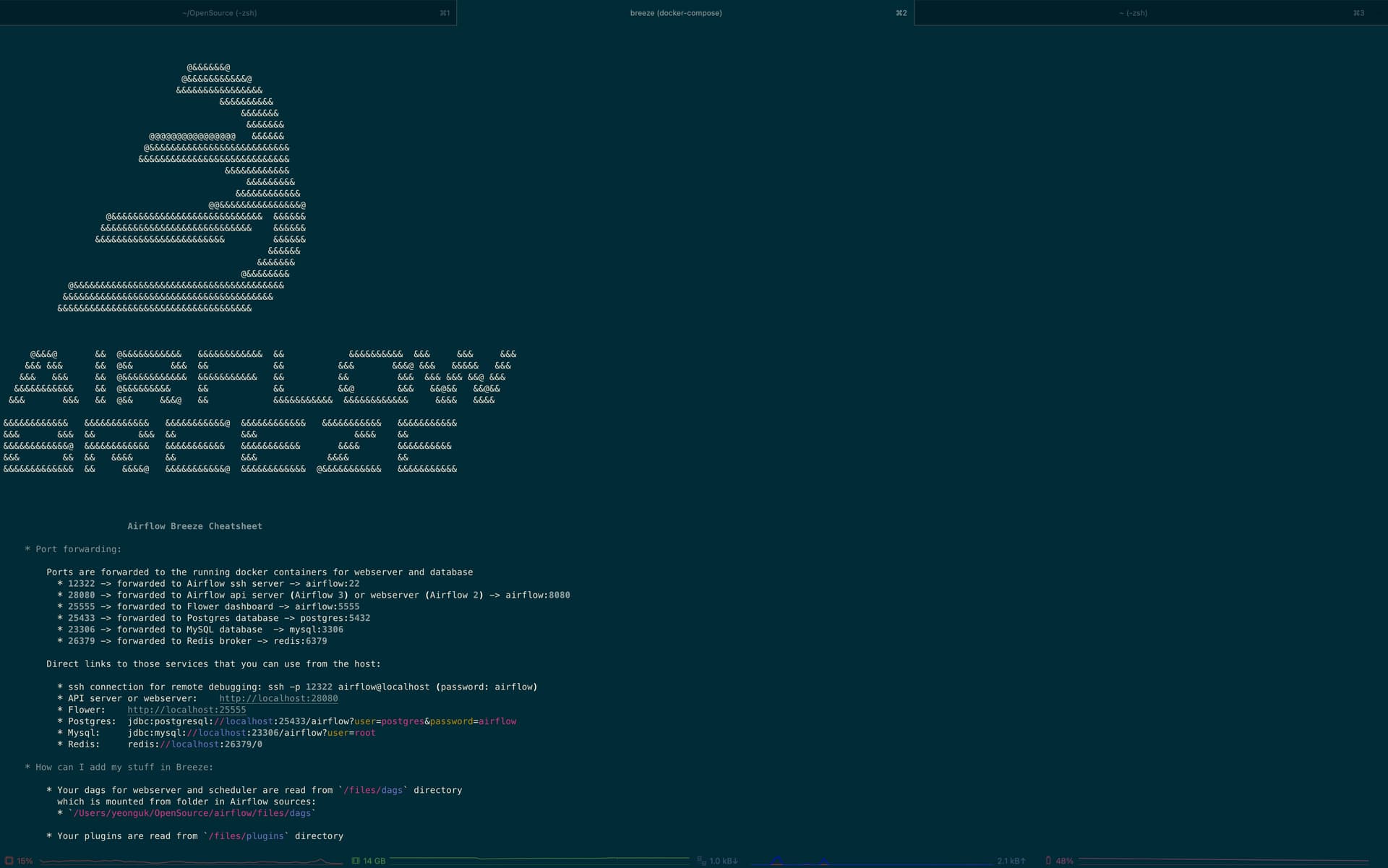Click the Postgres jdbc:postgresql connection URL
This screenshot has width=1388, height=868.
point(322,721)
